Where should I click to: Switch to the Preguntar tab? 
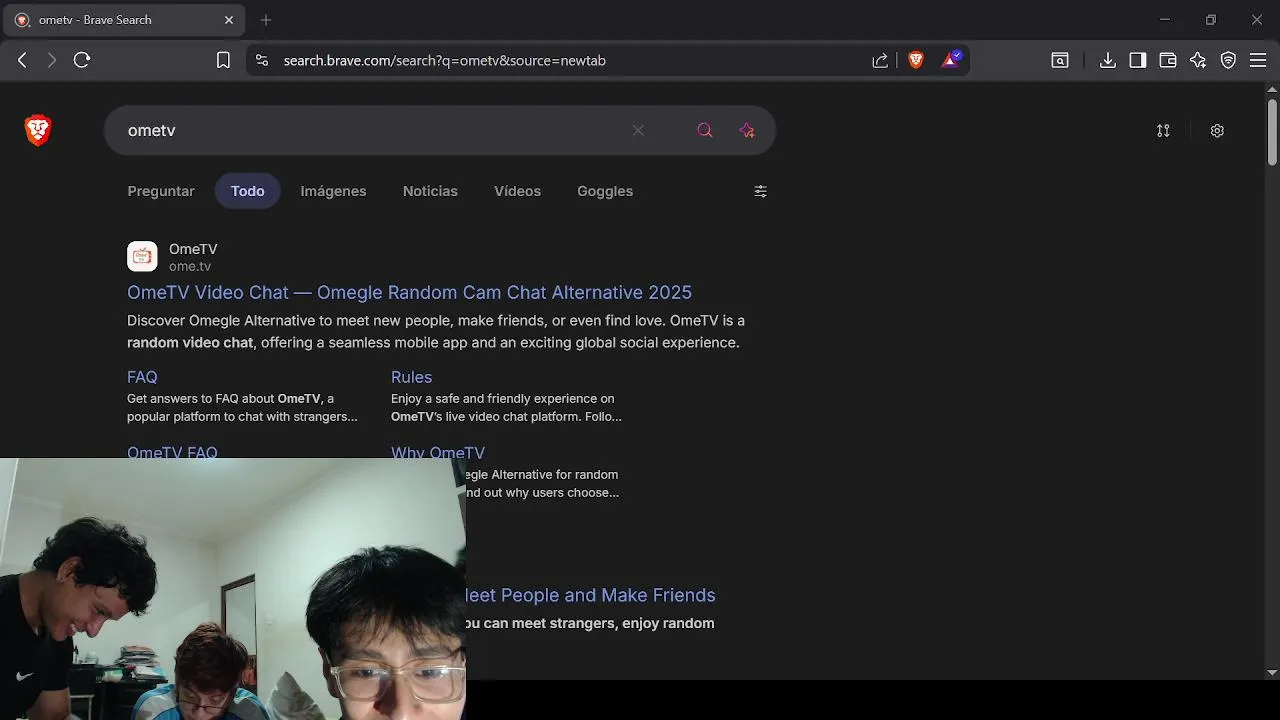pos(161,191)
